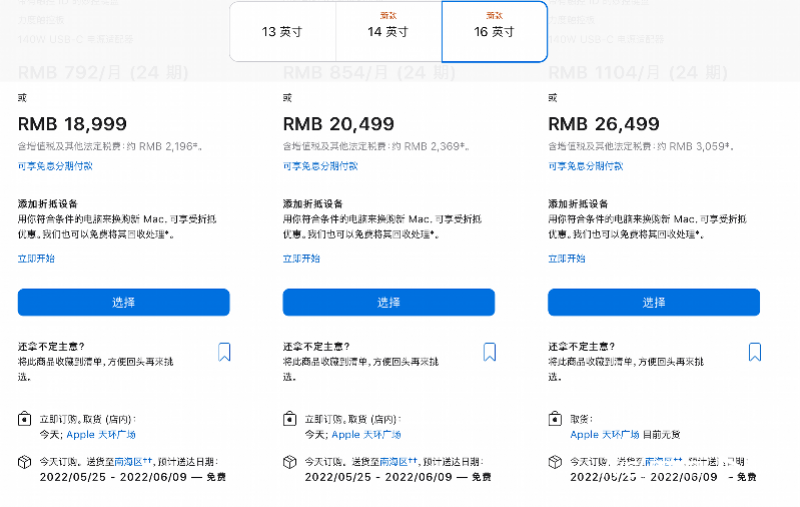
Task: Click the pickup bag icon under RMB 26,499 model
Action: pos(554,420)
